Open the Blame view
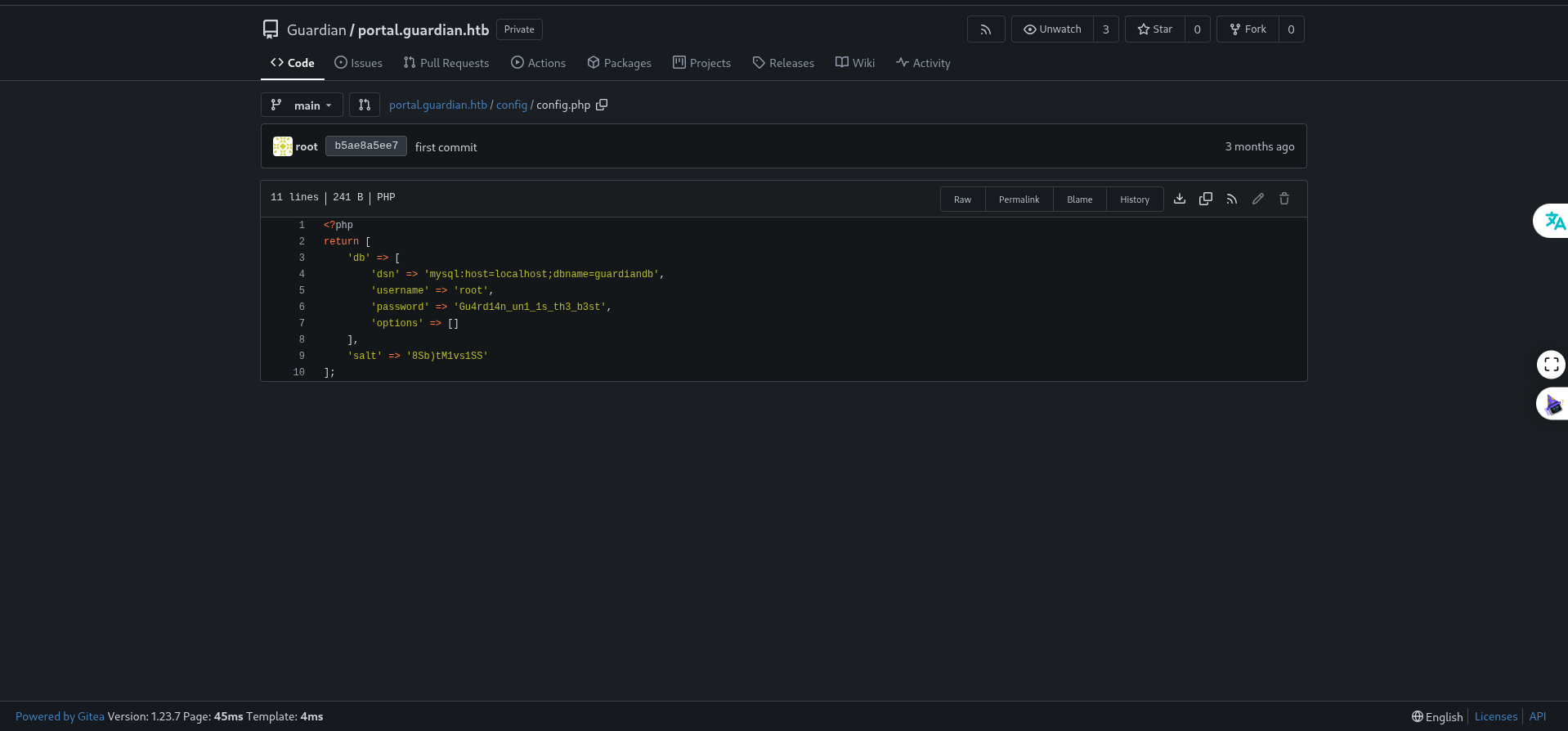 click(1079, 200)
